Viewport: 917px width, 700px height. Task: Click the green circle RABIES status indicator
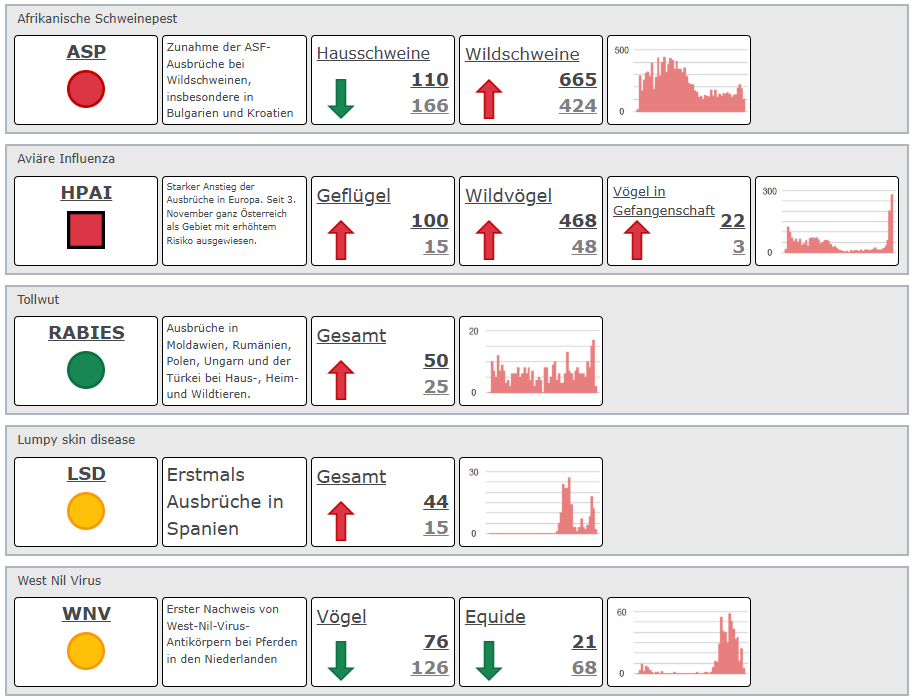pos(86,370)
